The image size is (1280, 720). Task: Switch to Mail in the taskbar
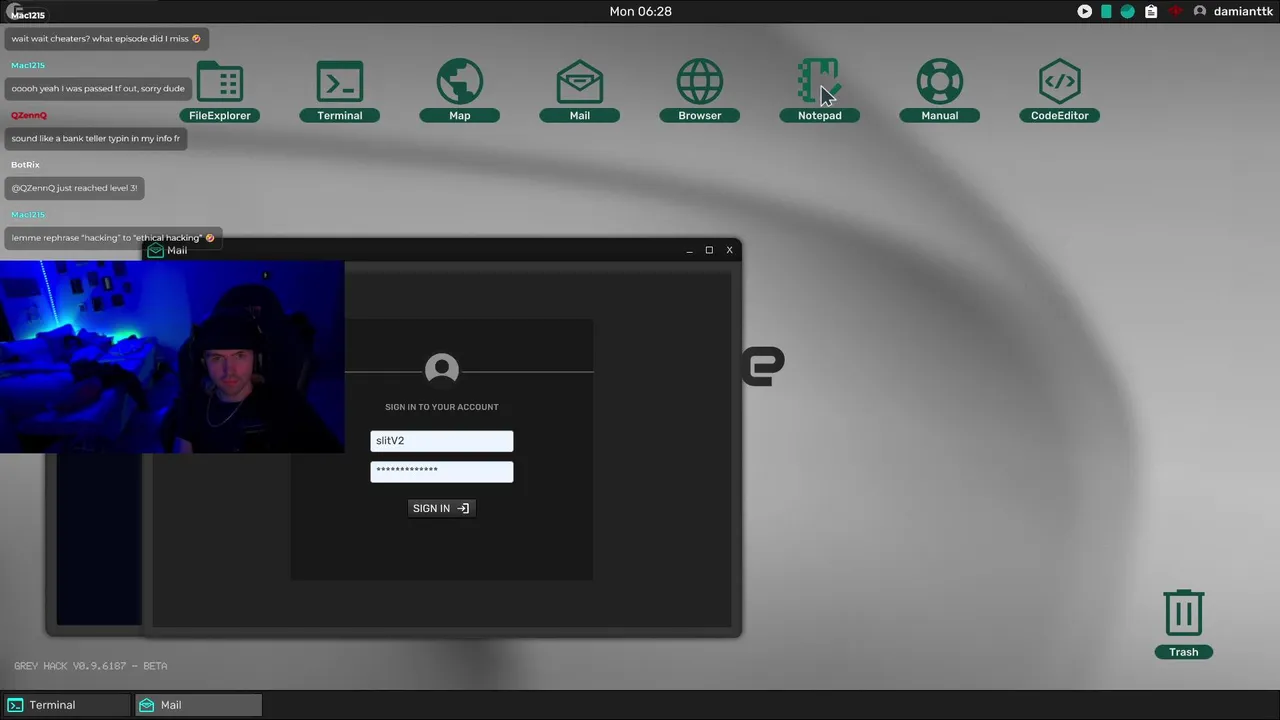point(198,705)
